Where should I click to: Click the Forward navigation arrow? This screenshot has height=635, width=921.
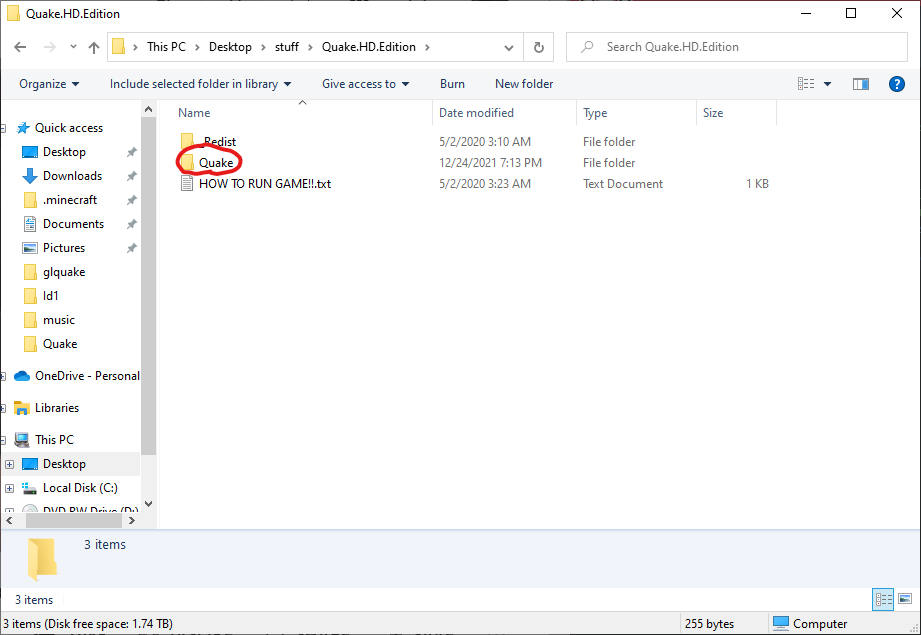(x=49, y=47)
